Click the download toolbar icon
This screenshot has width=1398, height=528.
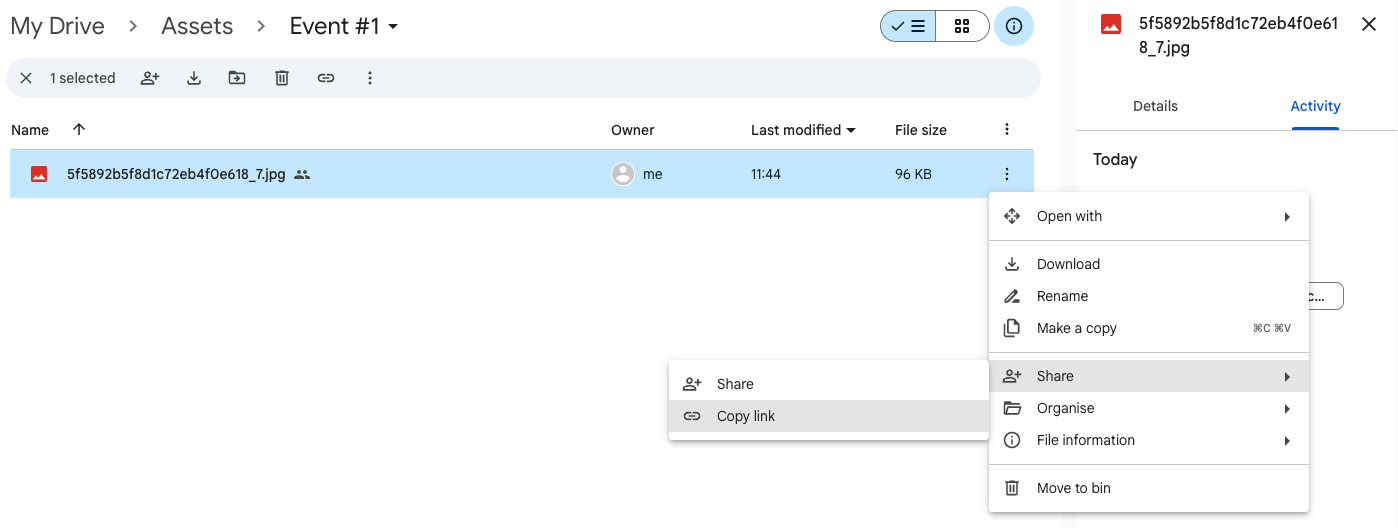194,78
